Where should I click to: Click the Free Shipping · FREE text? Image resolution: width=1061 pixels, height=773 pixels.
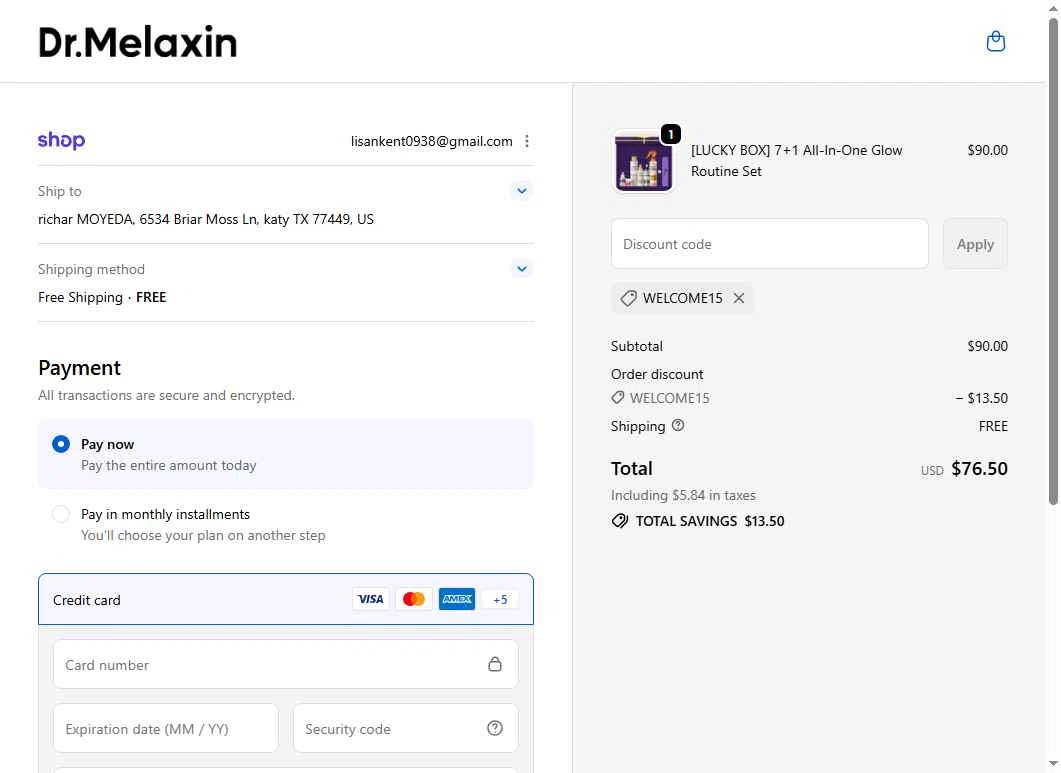pyautogui.click(x=102, y=297)
